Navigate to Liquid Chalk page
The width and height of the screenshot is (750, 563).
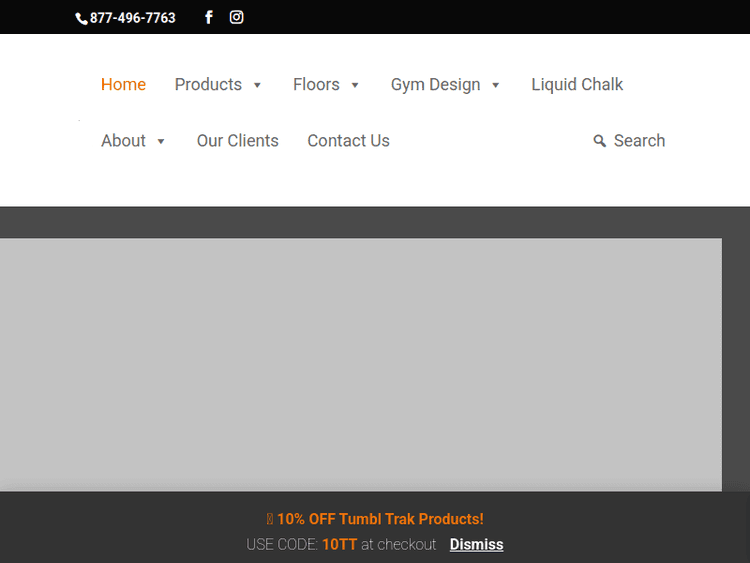click(x=577, y=85)
